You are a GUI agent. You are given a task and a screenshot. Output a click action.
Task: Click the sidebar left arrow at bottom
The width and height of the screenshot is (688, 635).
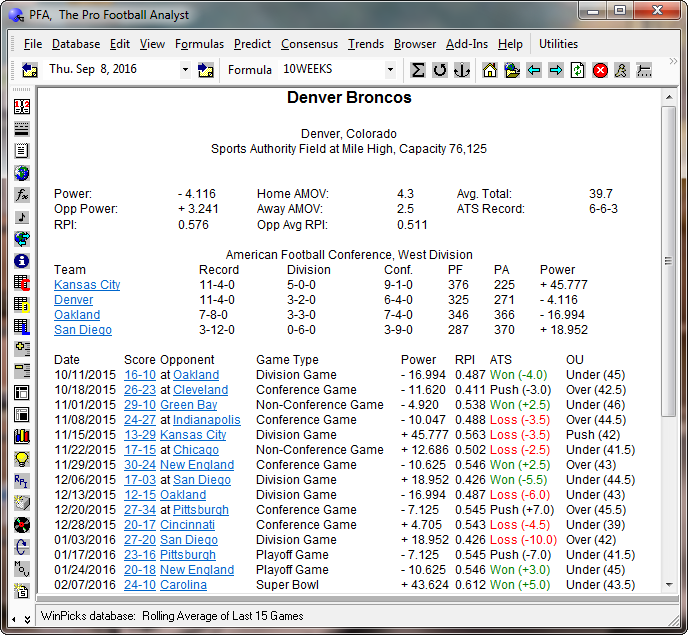click(x=14, y=619)
